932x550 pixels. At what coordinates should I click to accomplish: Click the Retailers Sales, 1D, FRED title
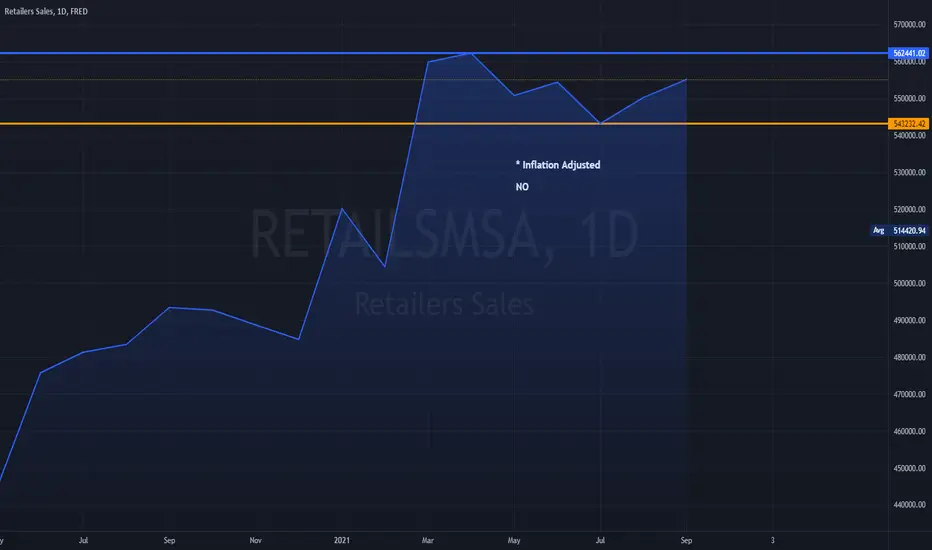tap(46, 11)
